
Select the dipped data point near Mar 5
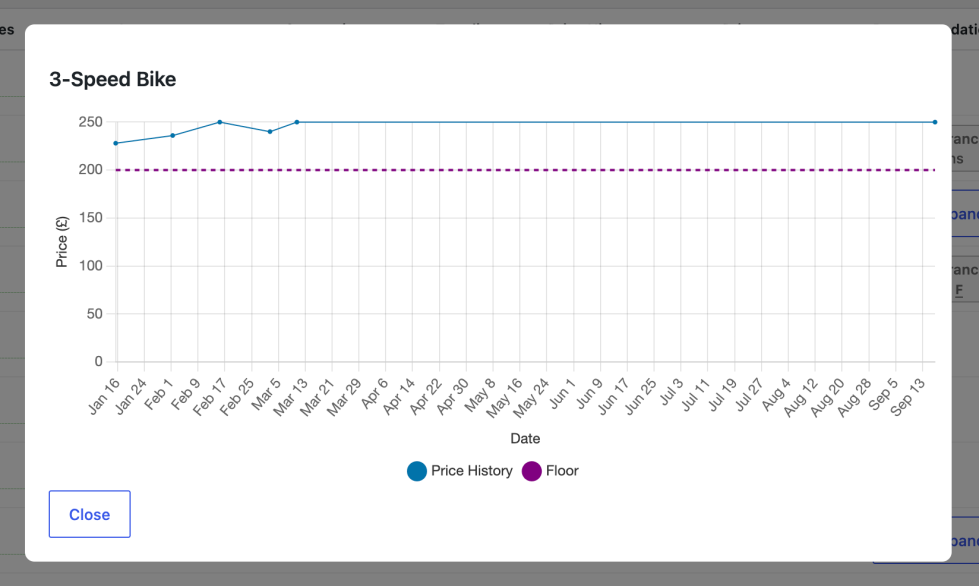click(x=270, y=132)
